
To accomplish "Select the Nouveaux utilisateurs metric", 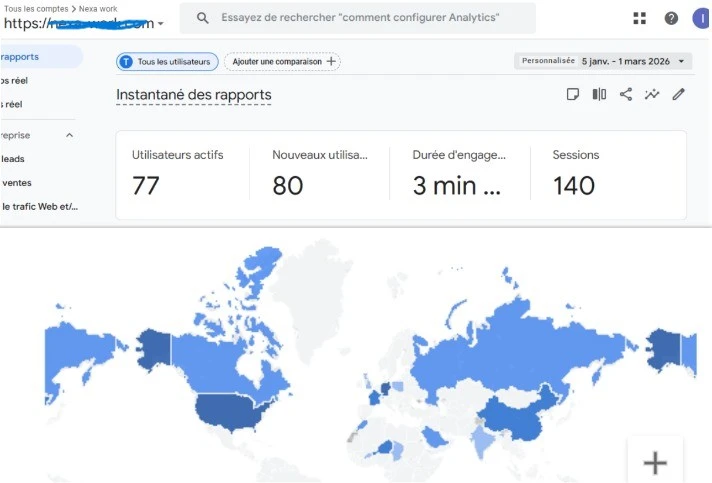I will point(320,174).
